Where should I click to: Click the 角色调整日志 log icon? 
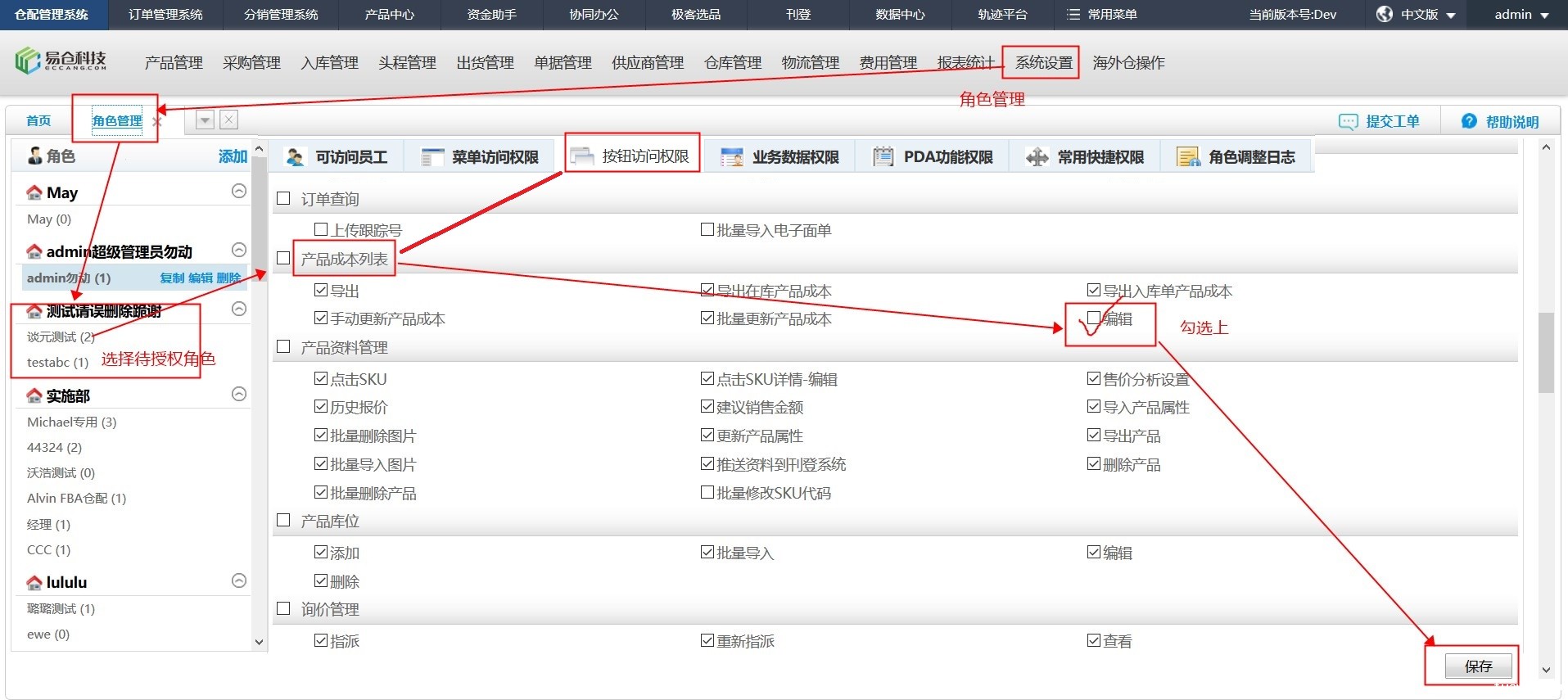point(1187,157)
